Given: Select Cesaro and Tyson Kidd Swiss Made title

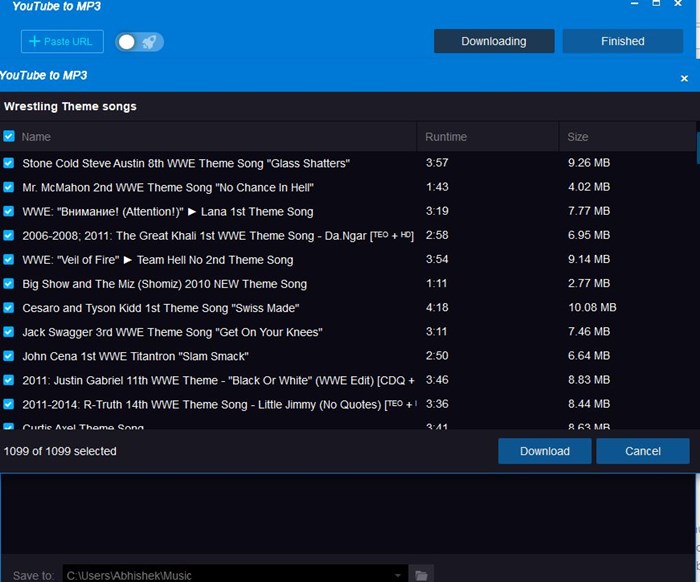Looking at the screenshot, I should coord(161,308).
